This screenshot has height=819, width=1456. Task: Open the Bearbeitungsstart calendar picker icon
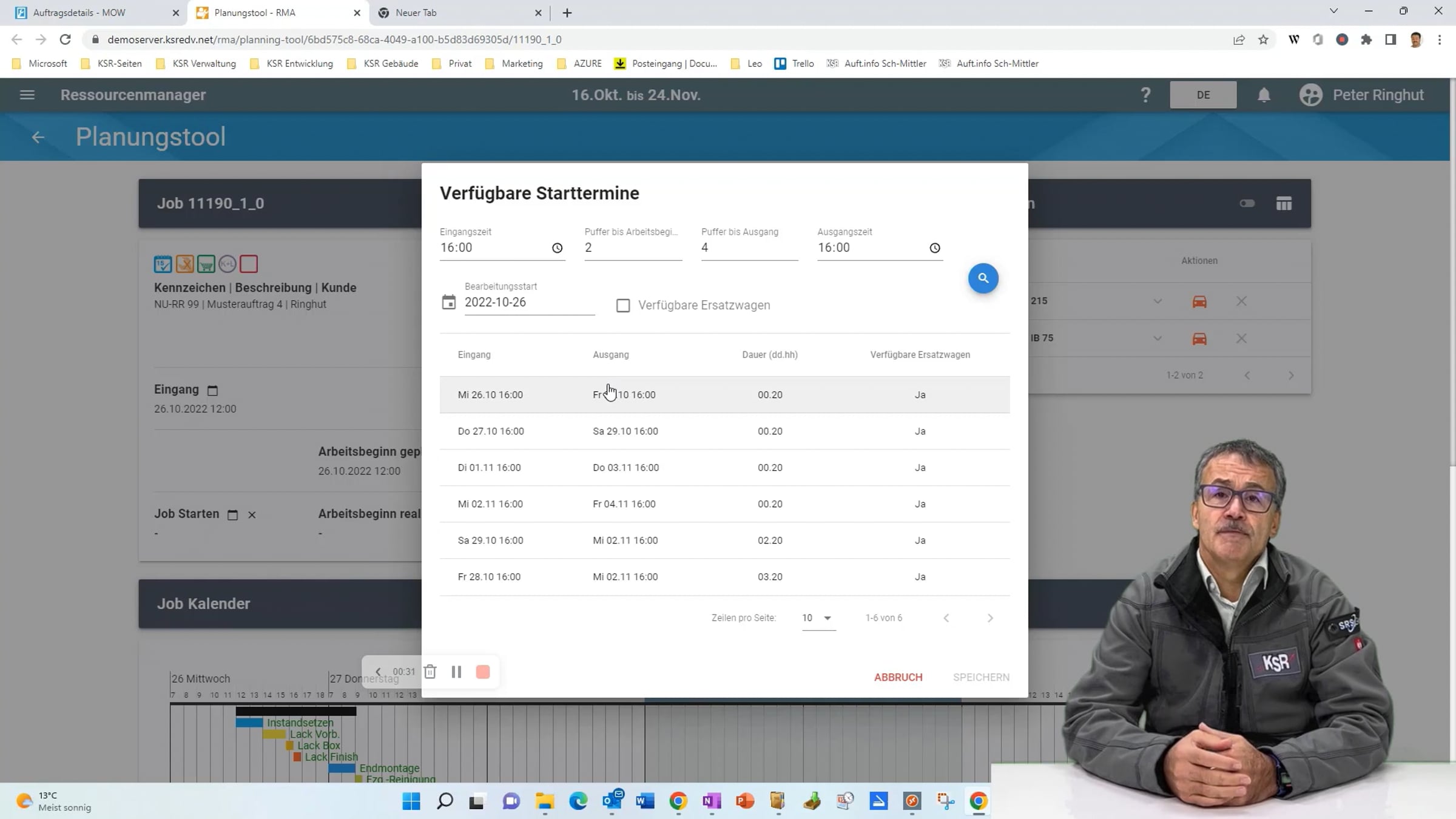coord(448,302)
